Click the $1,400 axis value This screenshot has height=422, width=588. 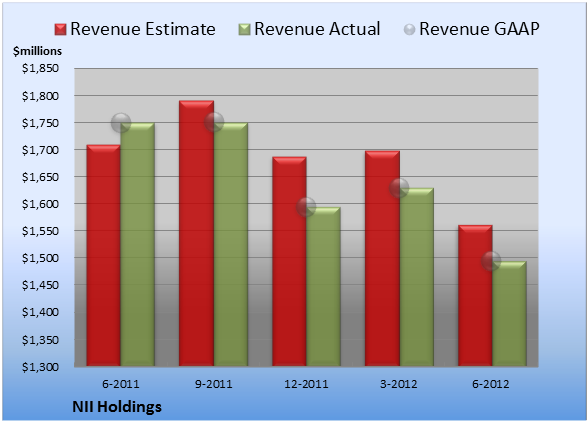(x=40, y=312)
